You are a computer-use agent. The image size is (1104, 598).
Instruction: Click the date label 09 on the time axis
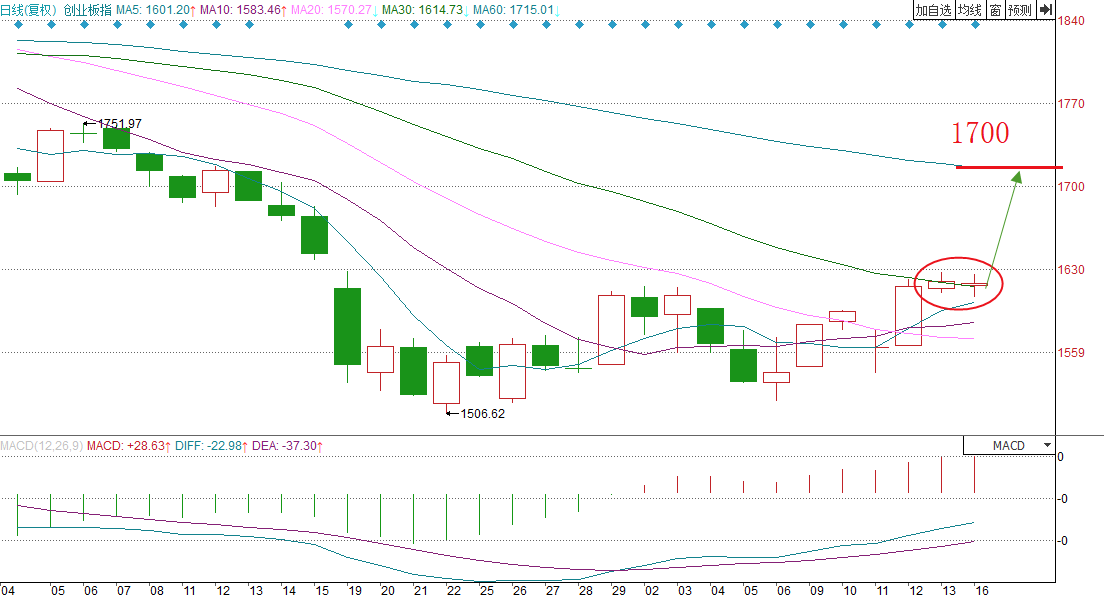816,590
